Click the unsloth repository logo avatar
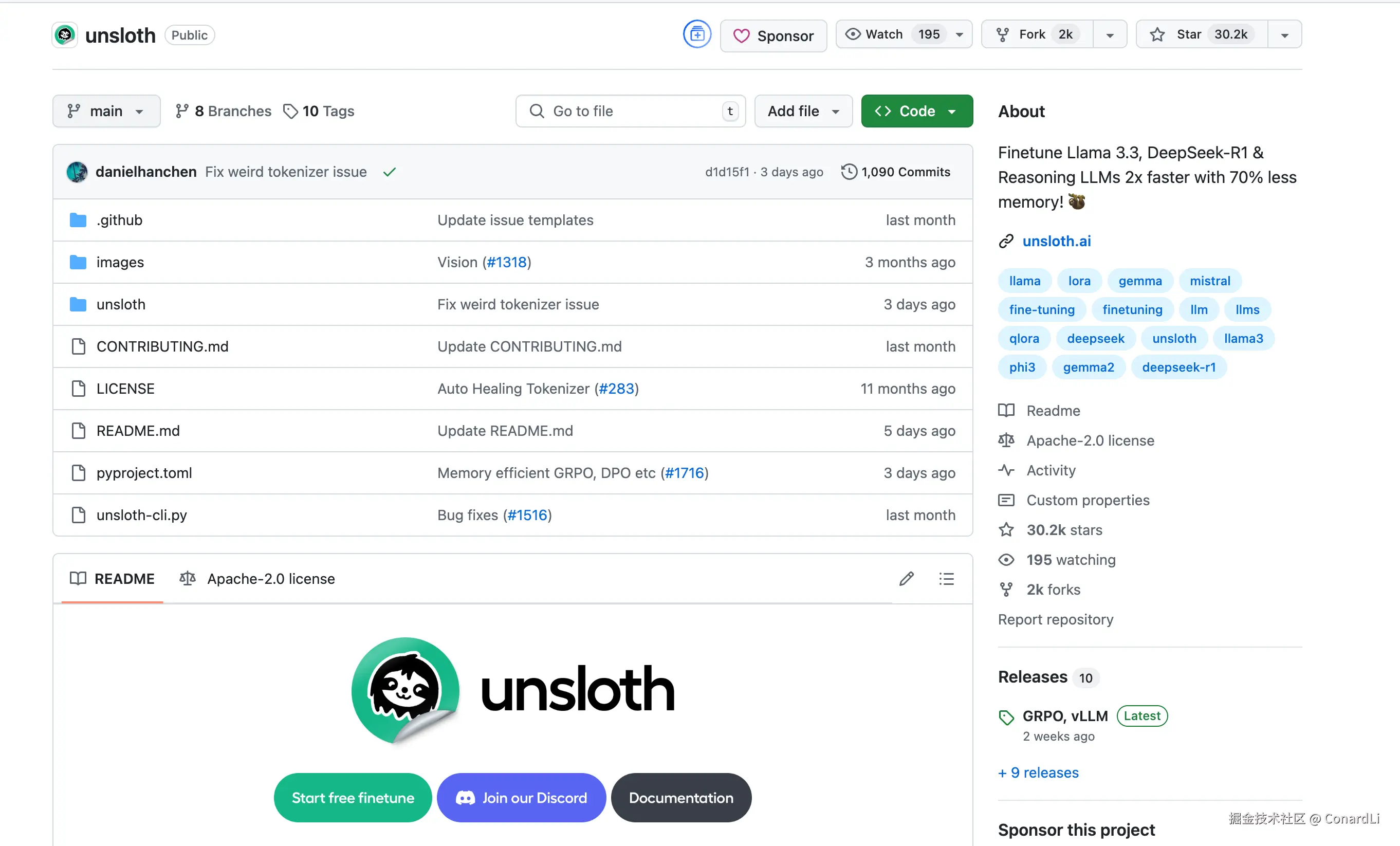 pos(65,35)
